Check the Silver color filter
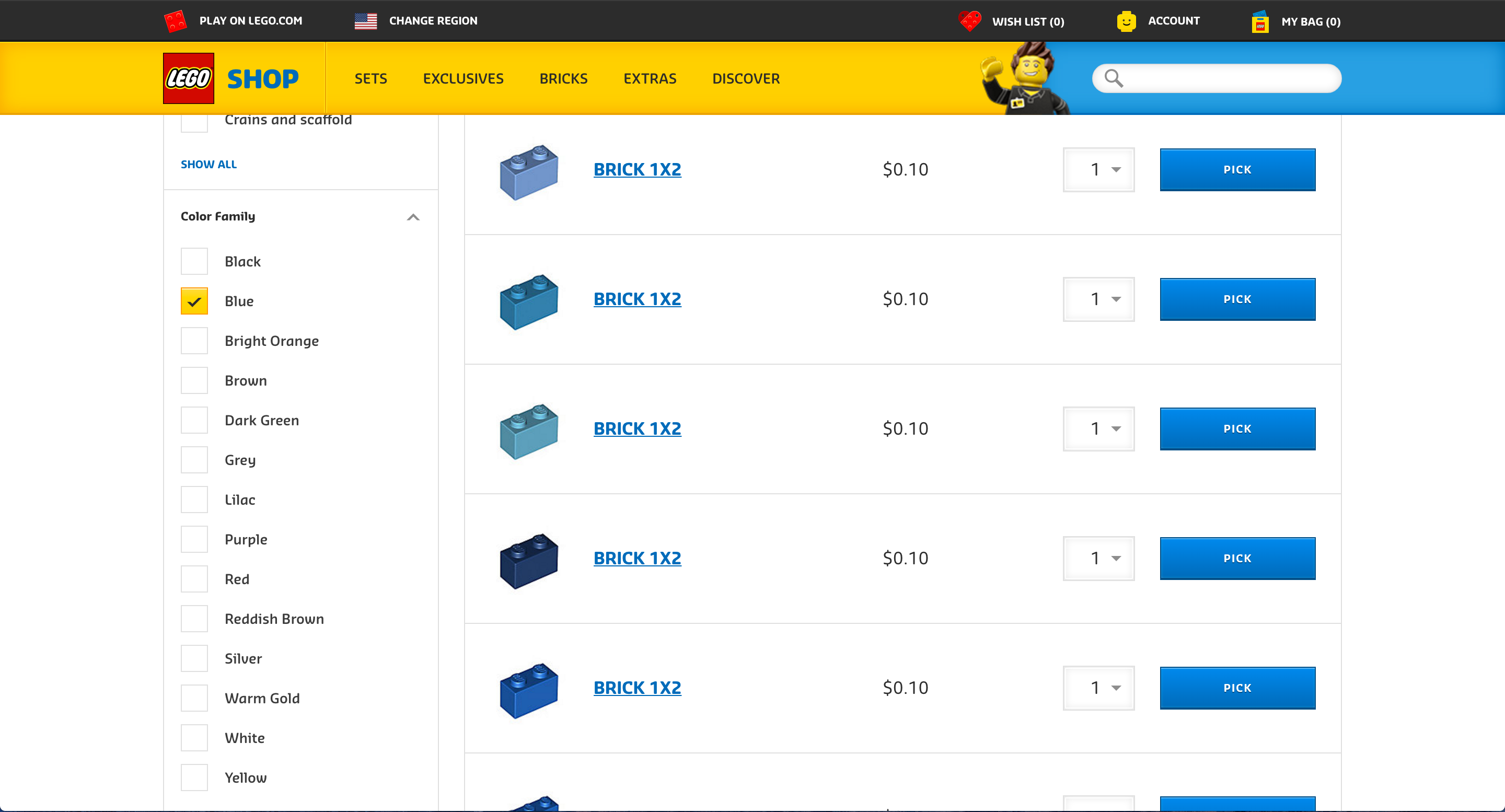This screenshot has height=812, width=1505. tap(194, 658)
